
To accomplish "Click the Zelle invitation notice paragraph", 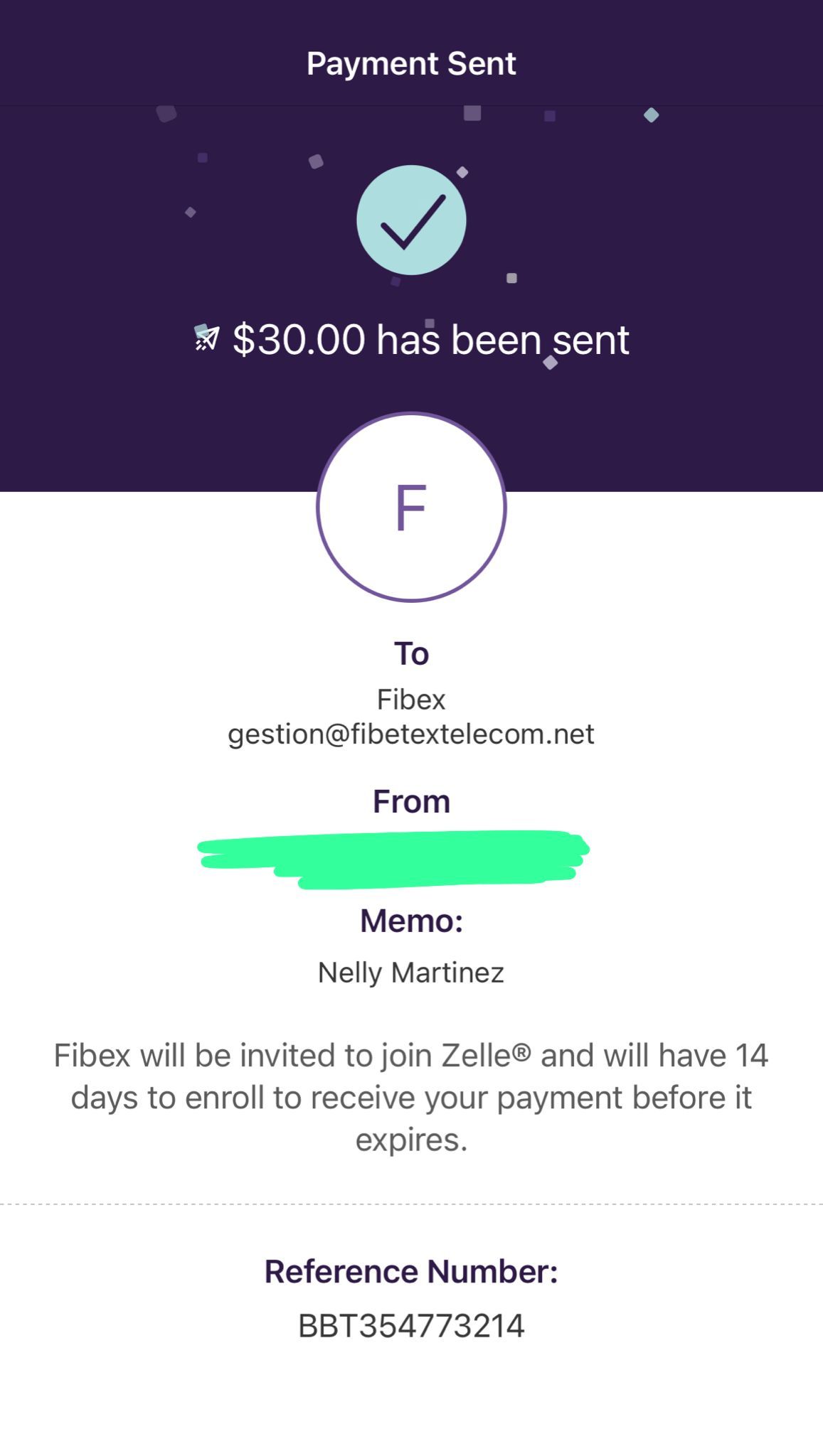I will tap(411, 1098).
